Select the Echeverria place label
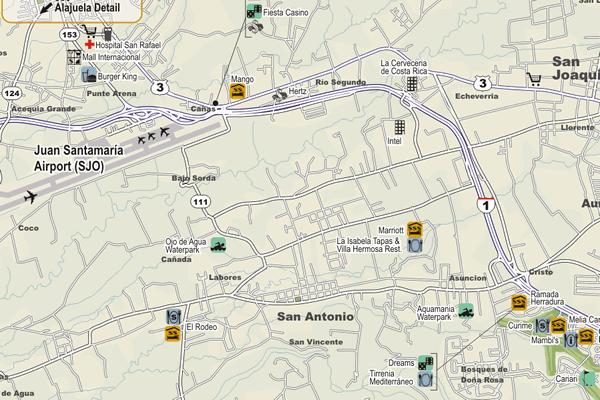Viewport: 600px width, 400px height. coord(477,96)
